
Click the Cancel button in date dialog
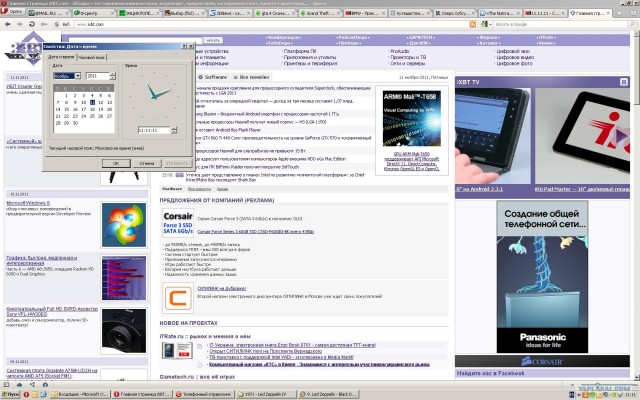point(147,163)
